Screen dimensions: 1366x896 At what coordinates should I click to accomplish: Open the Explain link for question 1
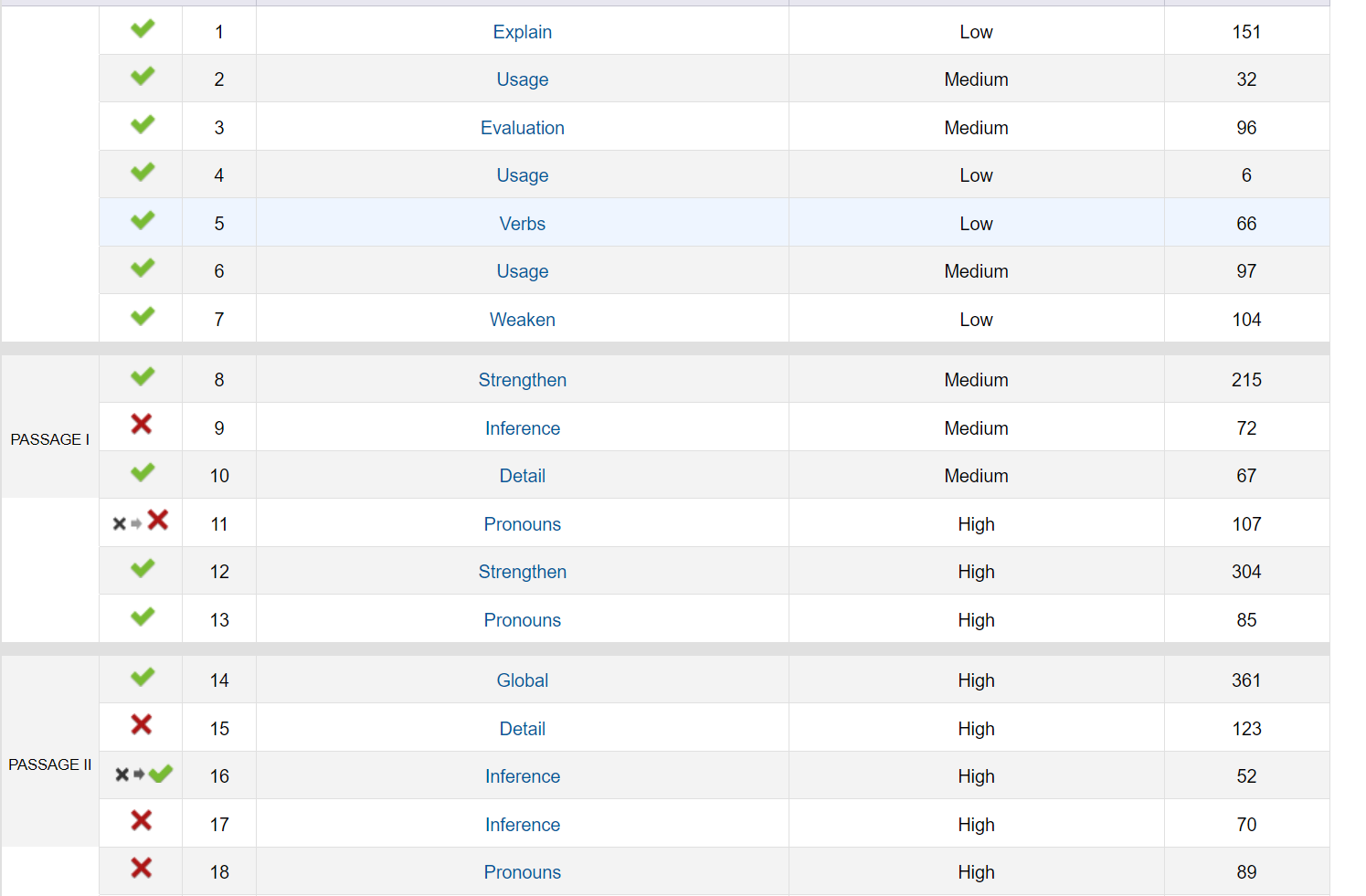(x=522, y=32)
